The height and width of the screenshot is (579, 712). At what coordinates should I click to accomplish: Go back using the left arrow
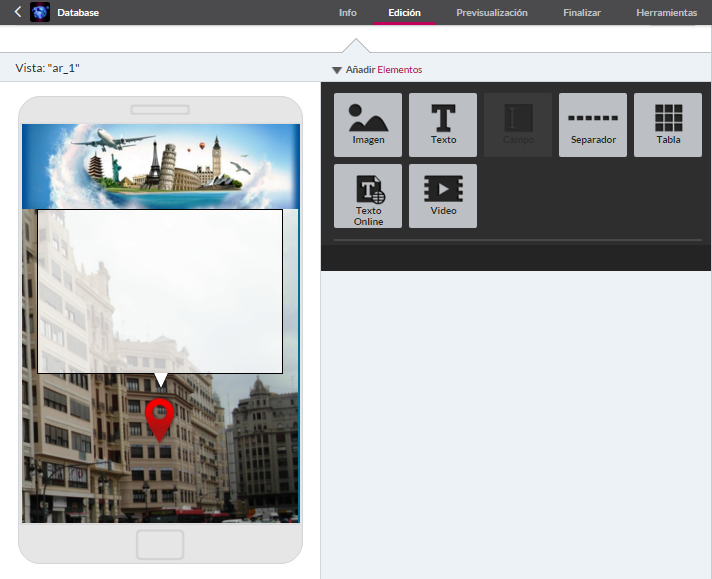coord(18,12)
